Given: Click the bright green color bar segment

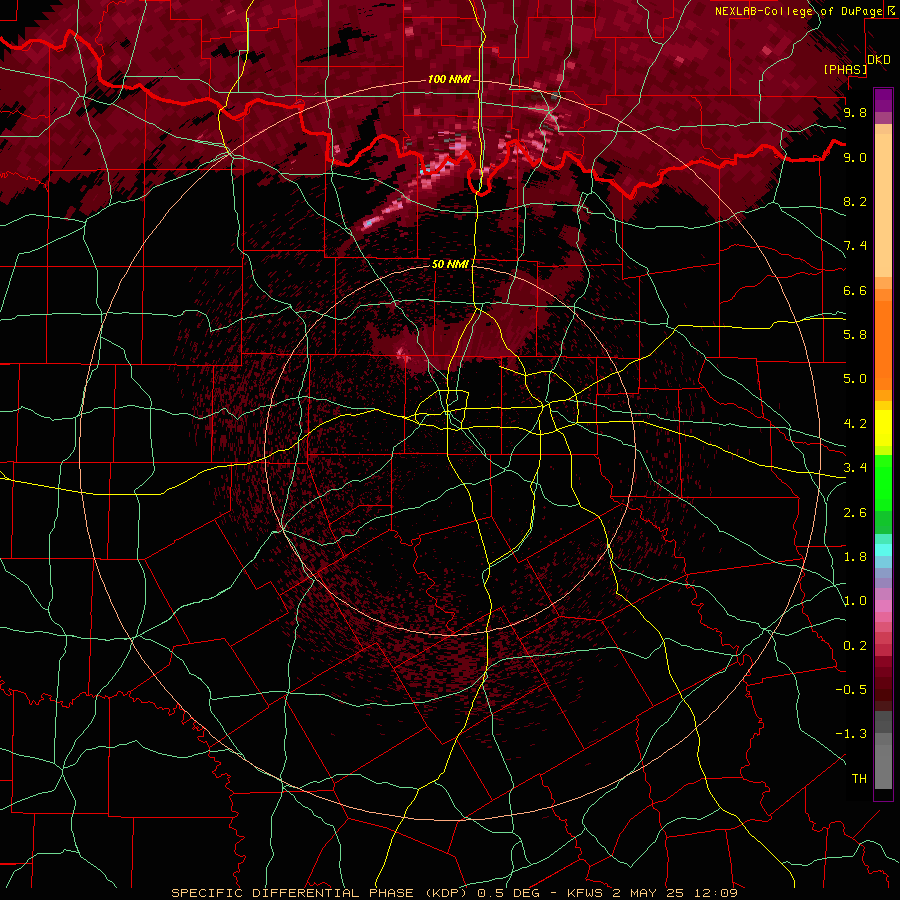Looking at the screenshot, I should click(883, 482).
